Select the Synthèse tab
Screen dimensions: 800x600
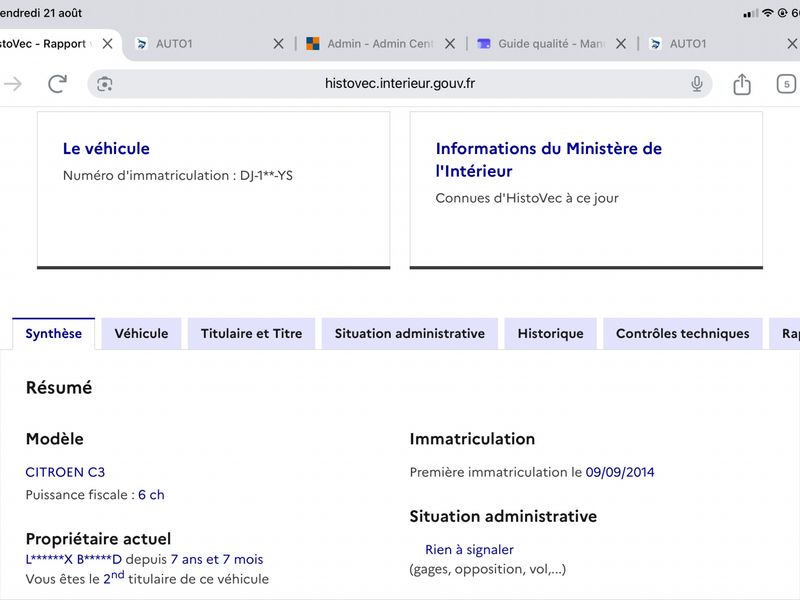pos(54,334)
